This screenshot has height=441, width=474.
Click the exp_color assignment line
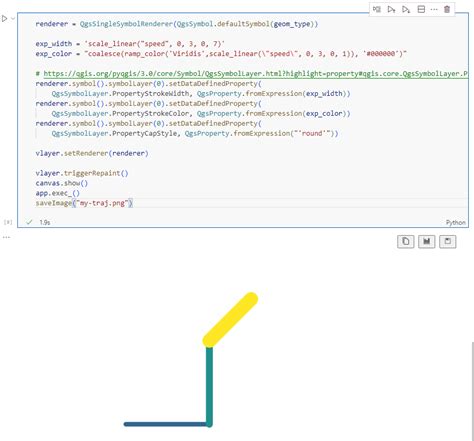221,54
